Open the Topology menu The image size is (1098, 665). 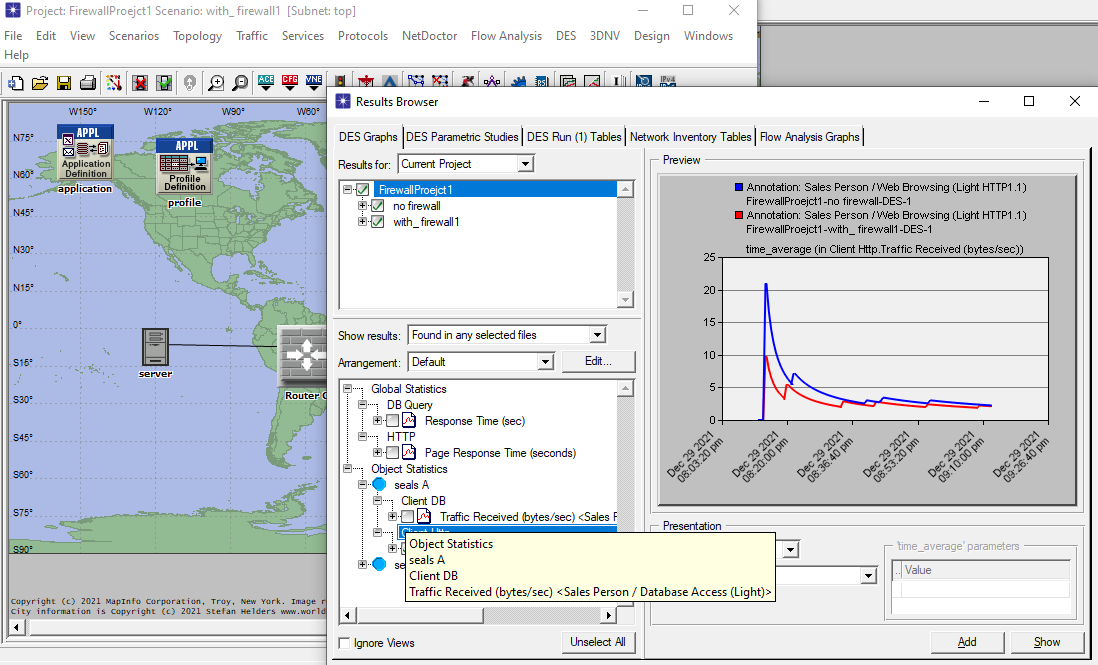[x=197, y=36]
